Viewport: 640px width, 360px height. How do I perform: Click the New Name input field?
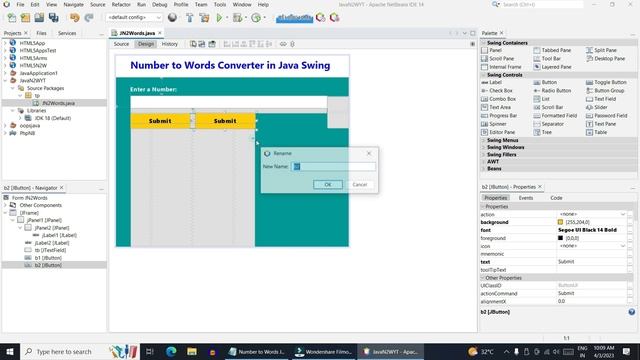(333, 167)
